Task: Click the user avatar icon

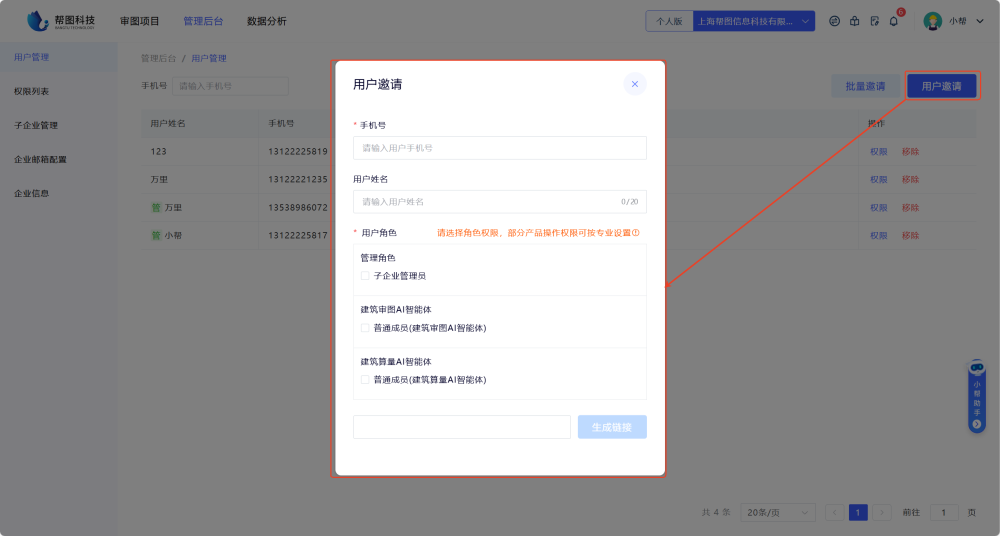Action: (932, 21)
